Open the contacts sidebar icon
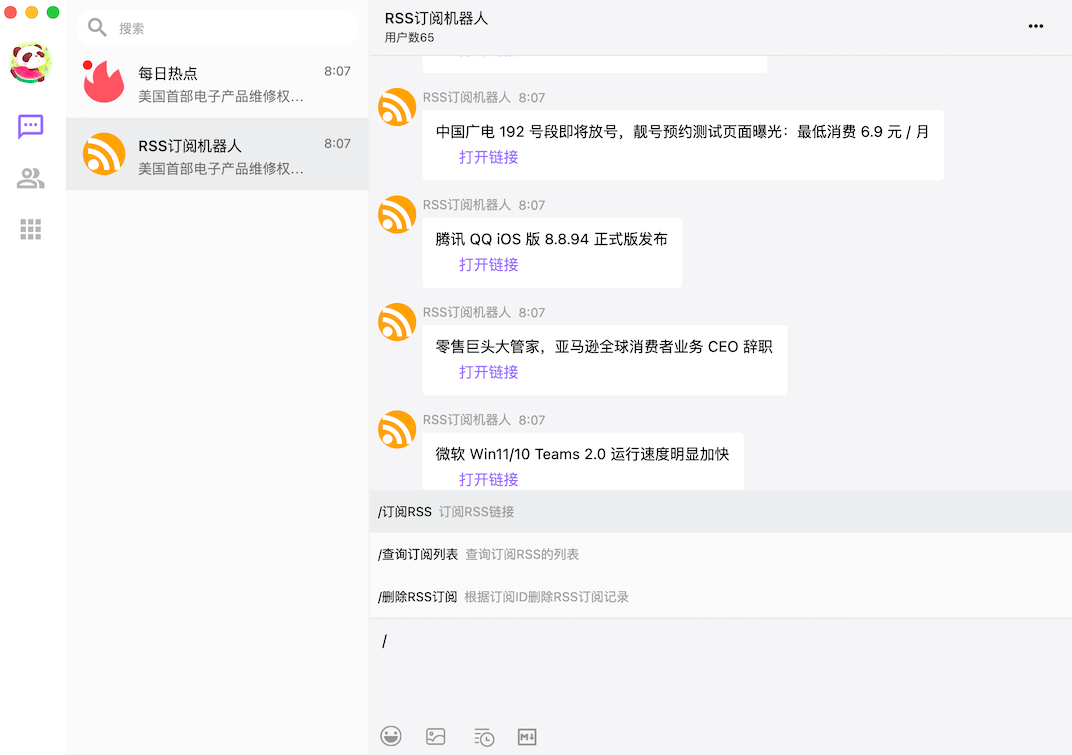This screenshot has width=1072, height=755. point(31,178)
